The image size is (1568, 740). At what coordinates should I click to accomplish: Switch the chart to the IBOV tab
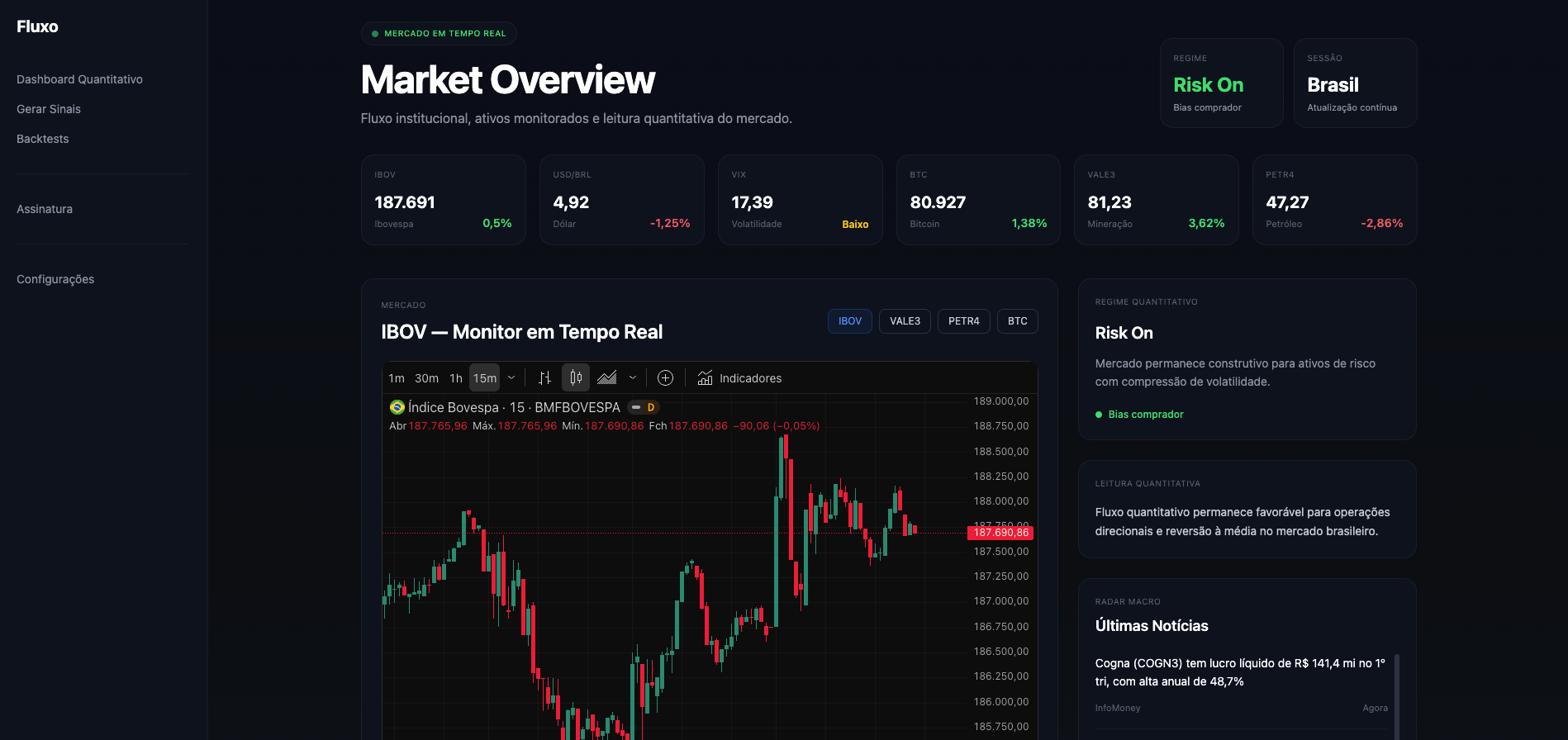[x=850, y=321]
